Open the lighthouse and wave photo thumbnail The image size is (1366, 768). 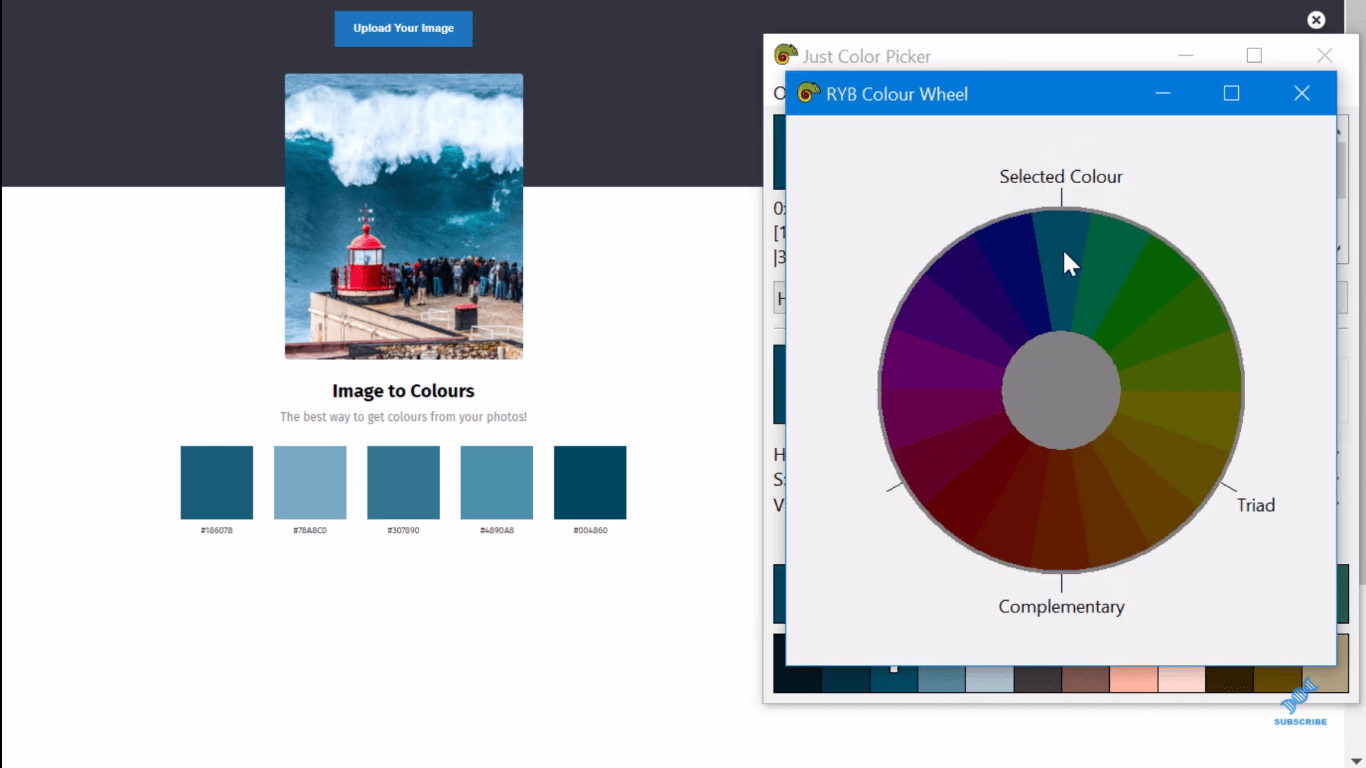404,216
